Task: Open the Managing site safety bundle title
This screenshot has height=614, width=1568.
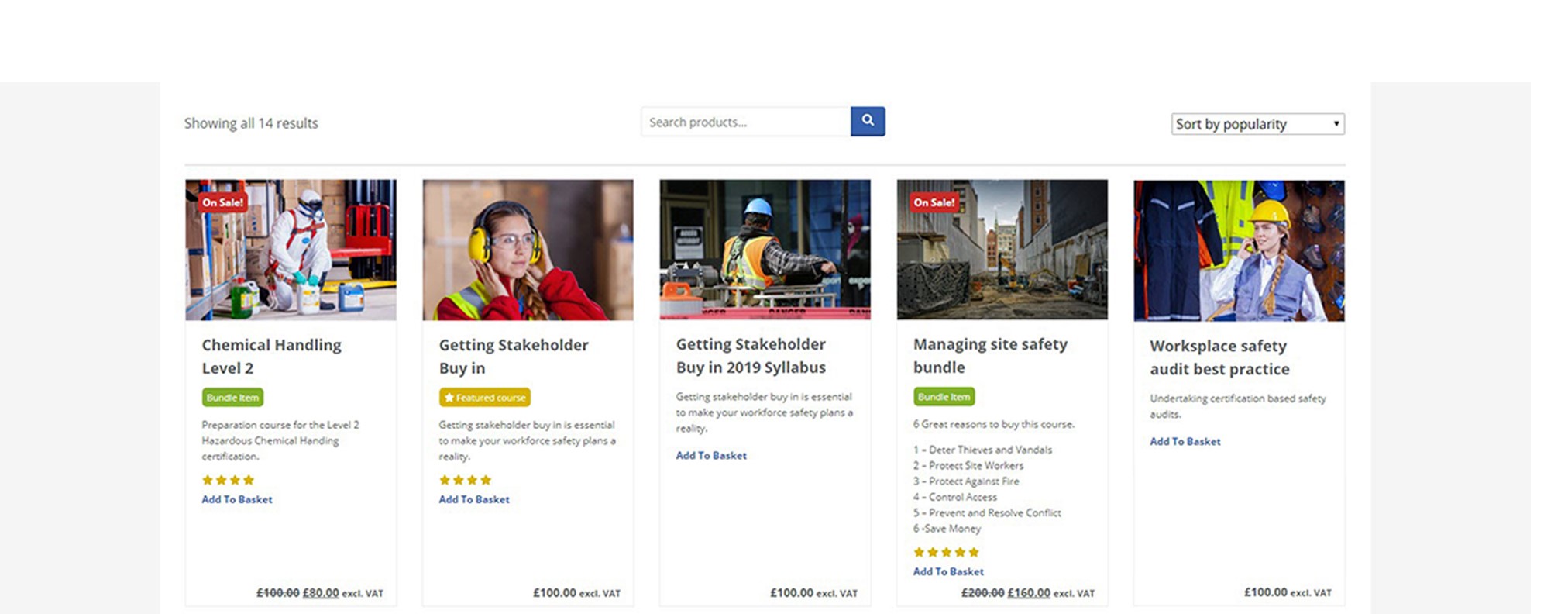Action: (990, 356)
